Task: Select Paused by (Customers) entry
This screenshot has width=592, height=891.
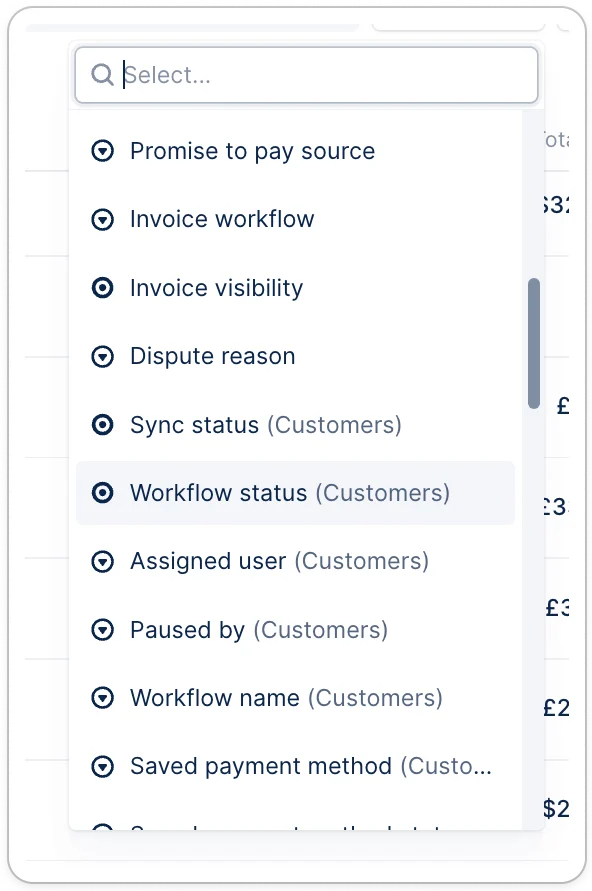Action: point(295,630)
